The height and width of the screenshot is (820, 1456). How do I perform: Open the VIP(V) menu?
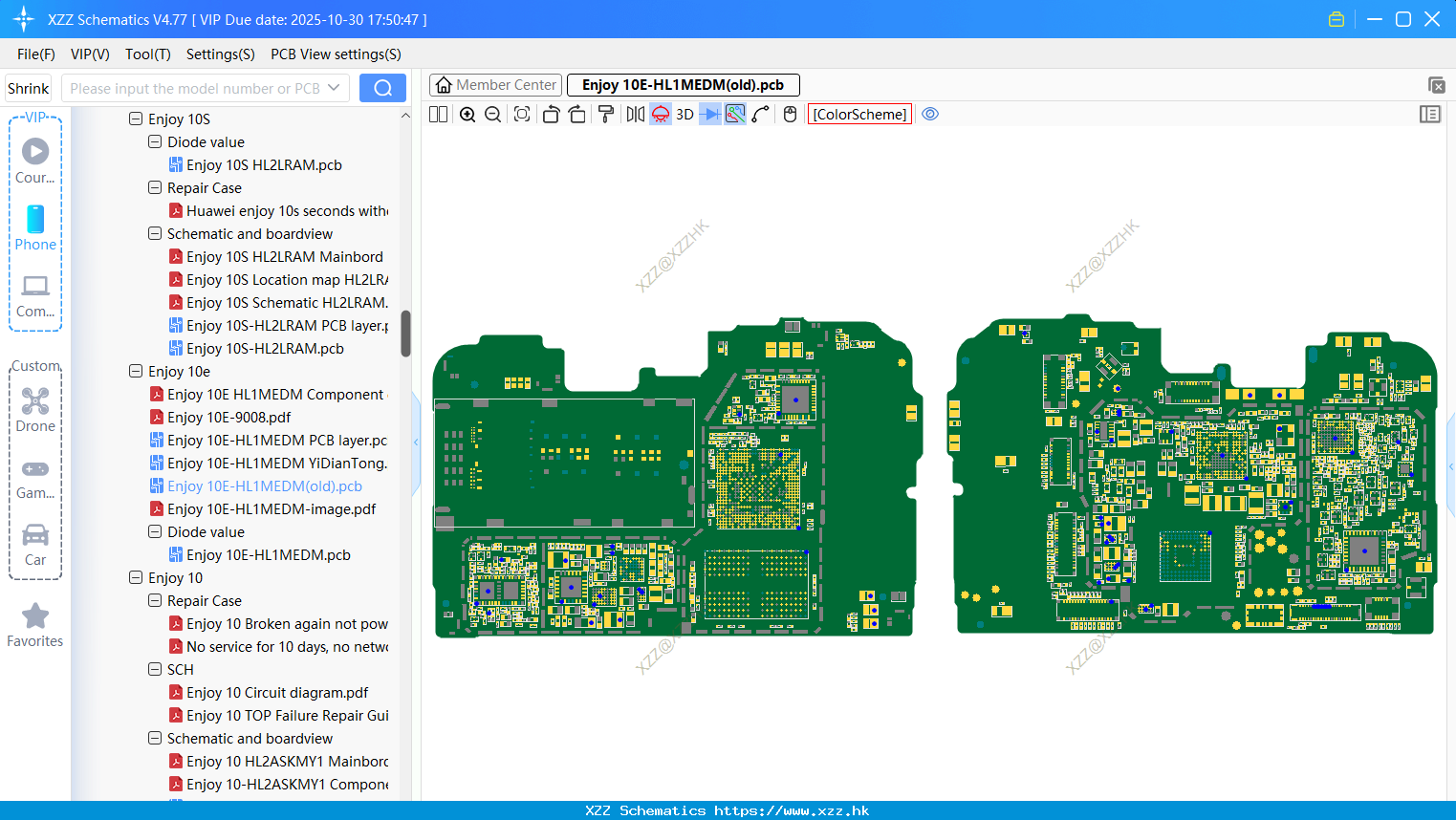pos(90,54)
